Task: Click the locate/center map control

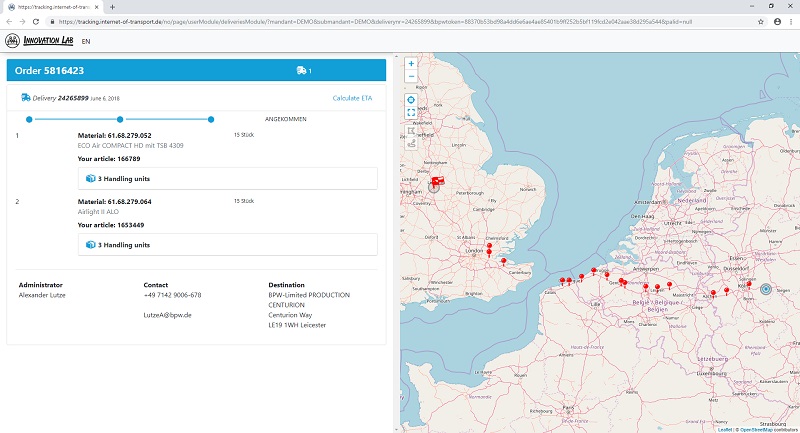Action: pyautogui.click(x=411, y=100)
